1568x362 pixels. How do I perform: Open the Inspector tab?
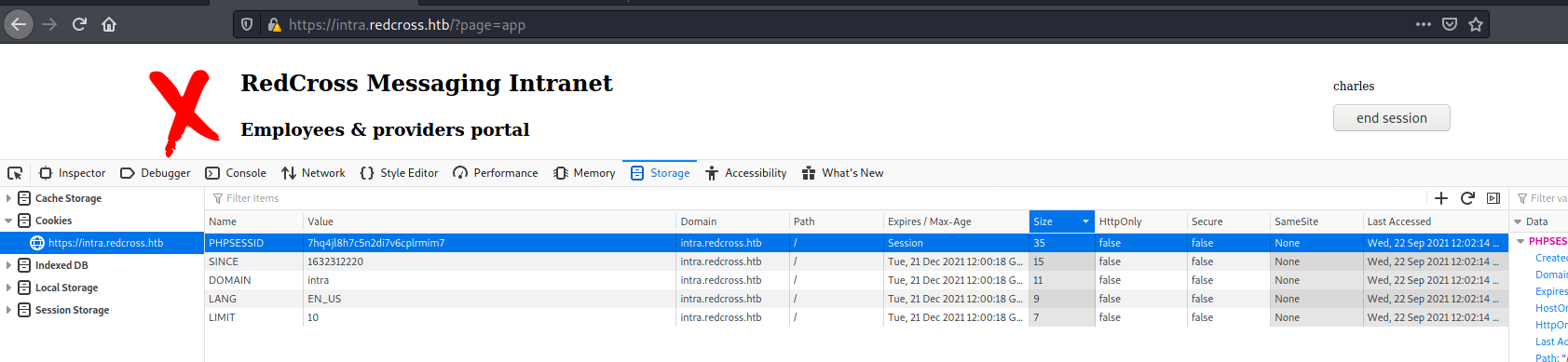coord(72,173)
